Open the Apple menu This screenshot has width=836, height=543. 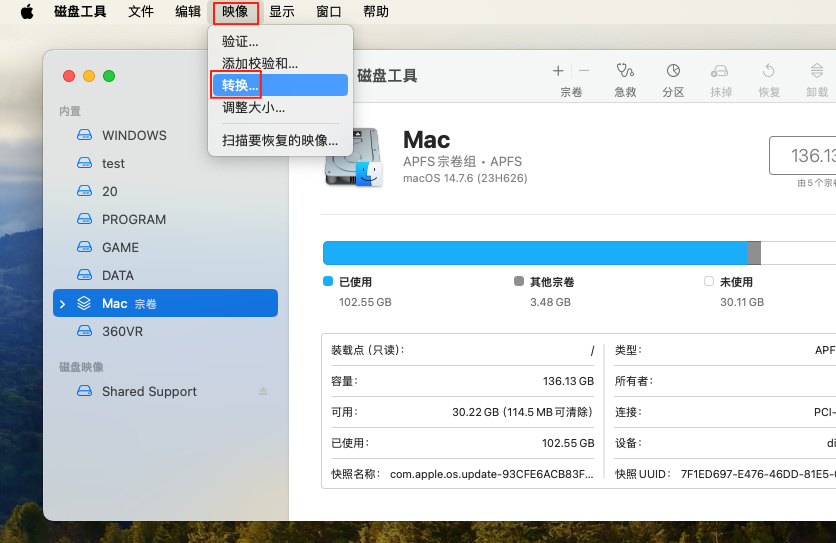27,12
